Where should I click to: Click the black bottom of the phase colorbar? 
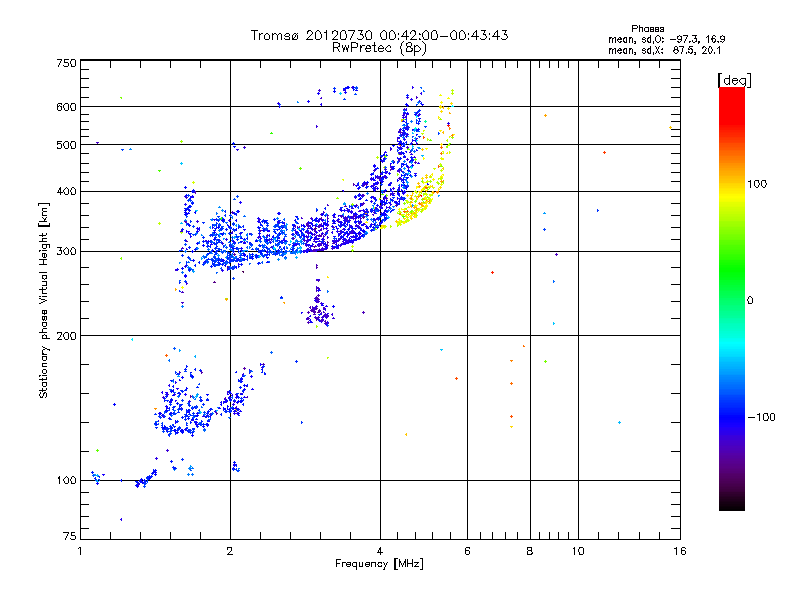732,503
